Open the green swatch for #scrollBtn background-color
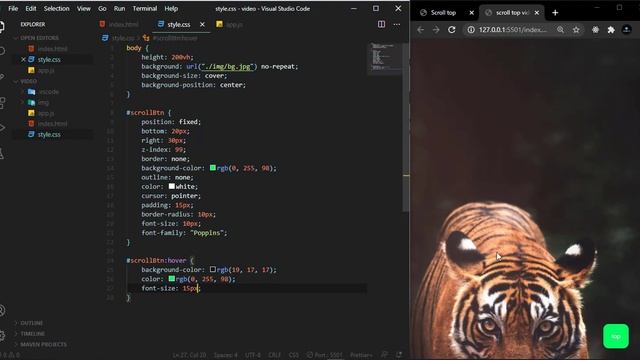This screenshot has height=360, width=640. pyautogui.click(x=213, y=168)
